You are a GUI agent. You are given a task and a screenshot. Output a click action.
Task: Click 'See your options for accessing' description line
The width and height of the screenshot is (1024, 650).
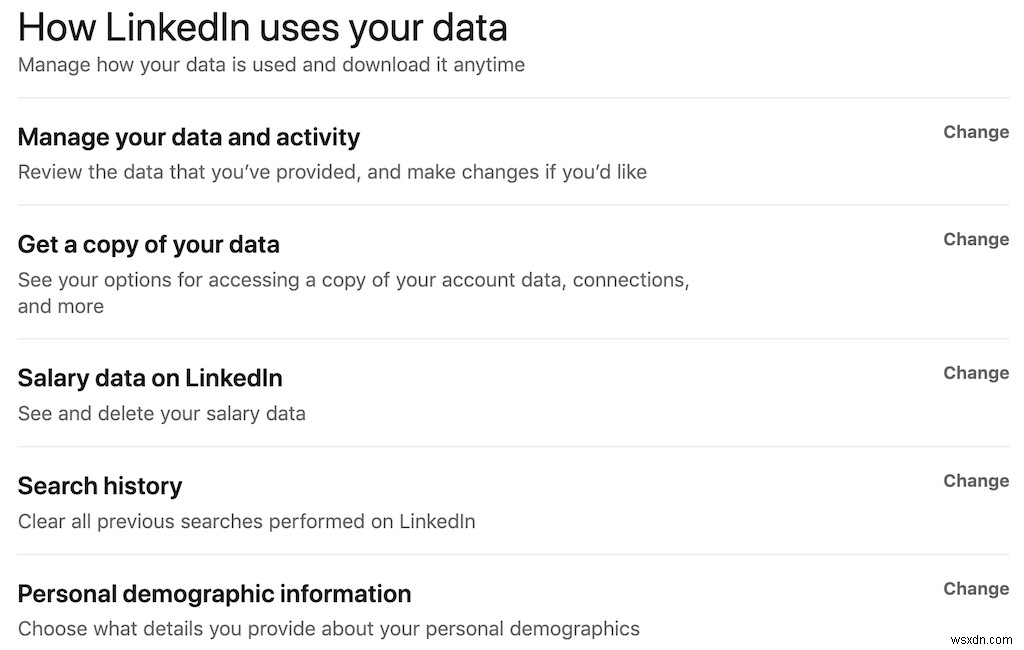click(x=353, y=280)
